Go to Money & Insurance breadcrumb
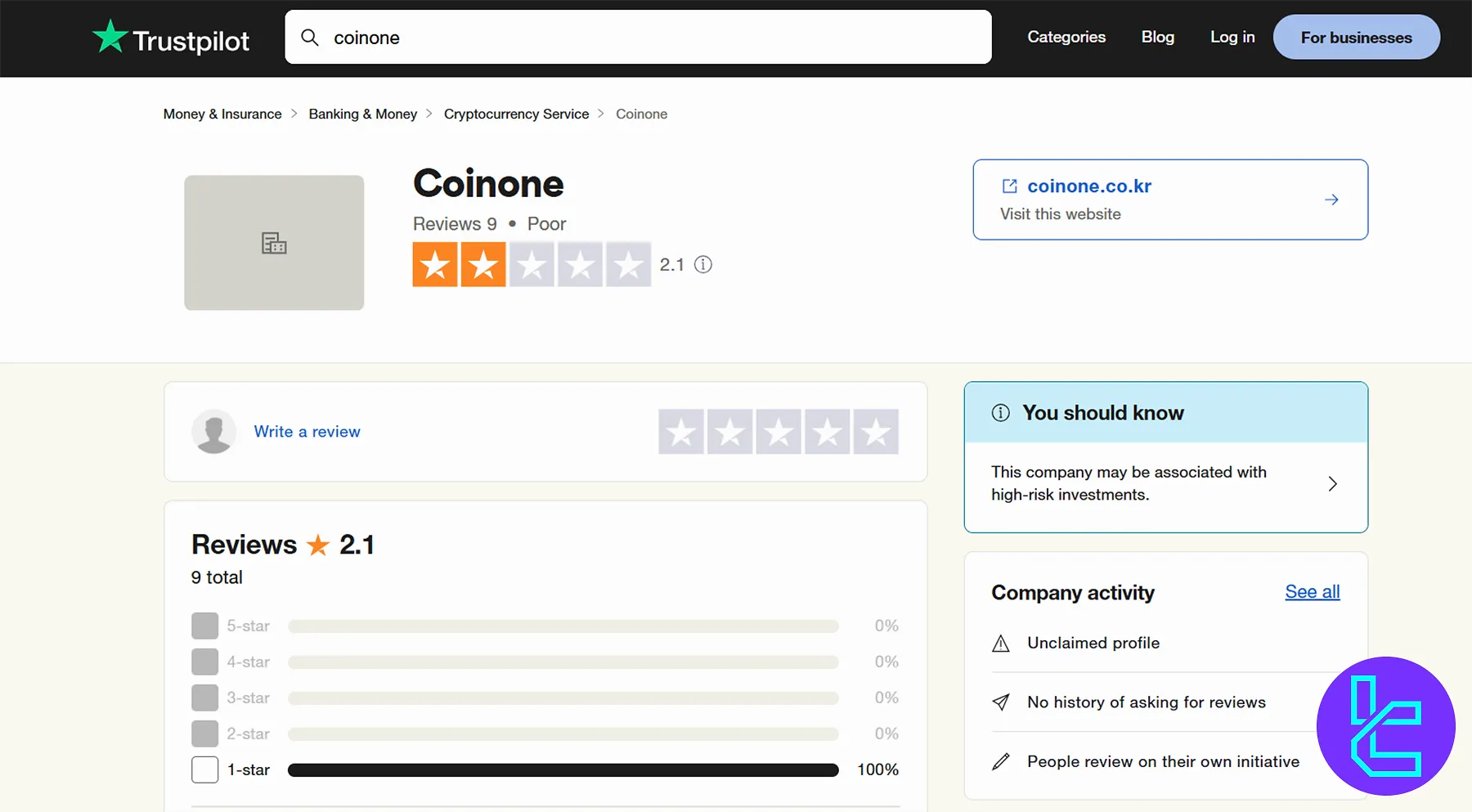This screenshot has width=1472, height=812. pos(222,114)
